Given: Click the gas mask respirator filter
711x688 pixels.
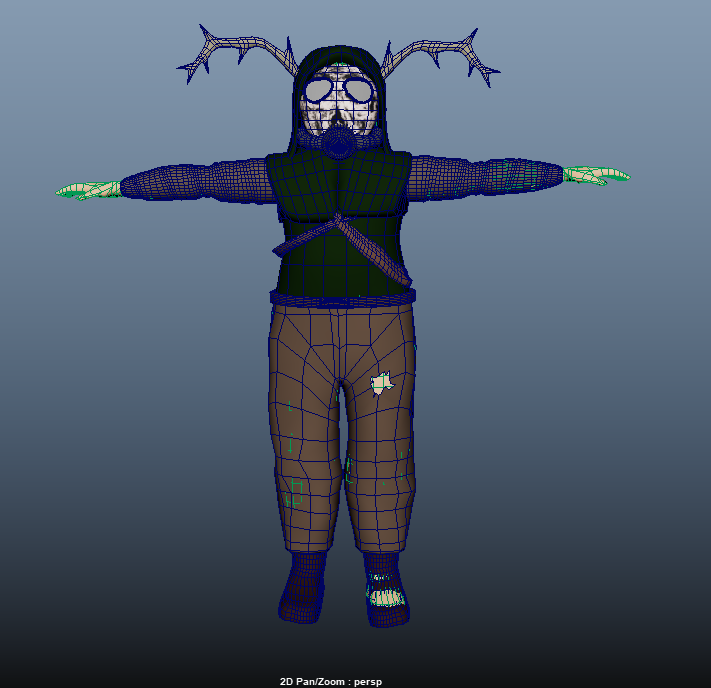Looking at the screenshot, I should pyautogui.click(x=340, y=143).
